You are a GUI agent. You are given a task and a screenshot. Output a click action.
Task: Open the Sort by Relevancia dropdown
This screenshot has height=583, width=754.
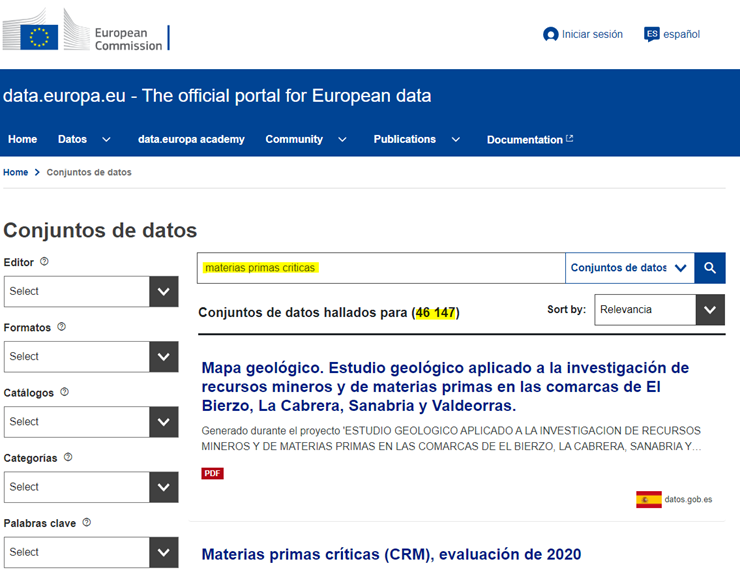point(659,310)
